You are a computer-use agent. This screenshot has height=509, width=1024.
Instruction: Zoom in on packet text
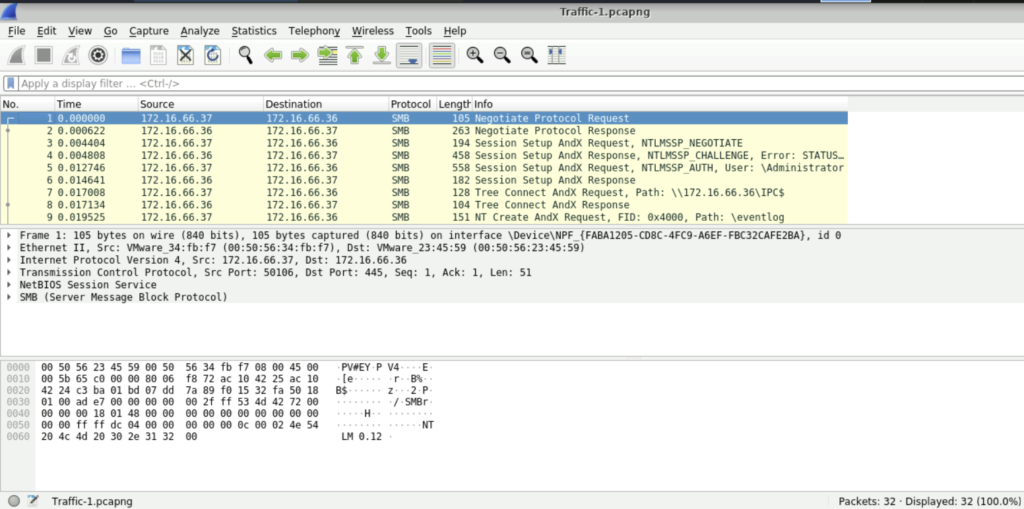(x=474, y=56)
